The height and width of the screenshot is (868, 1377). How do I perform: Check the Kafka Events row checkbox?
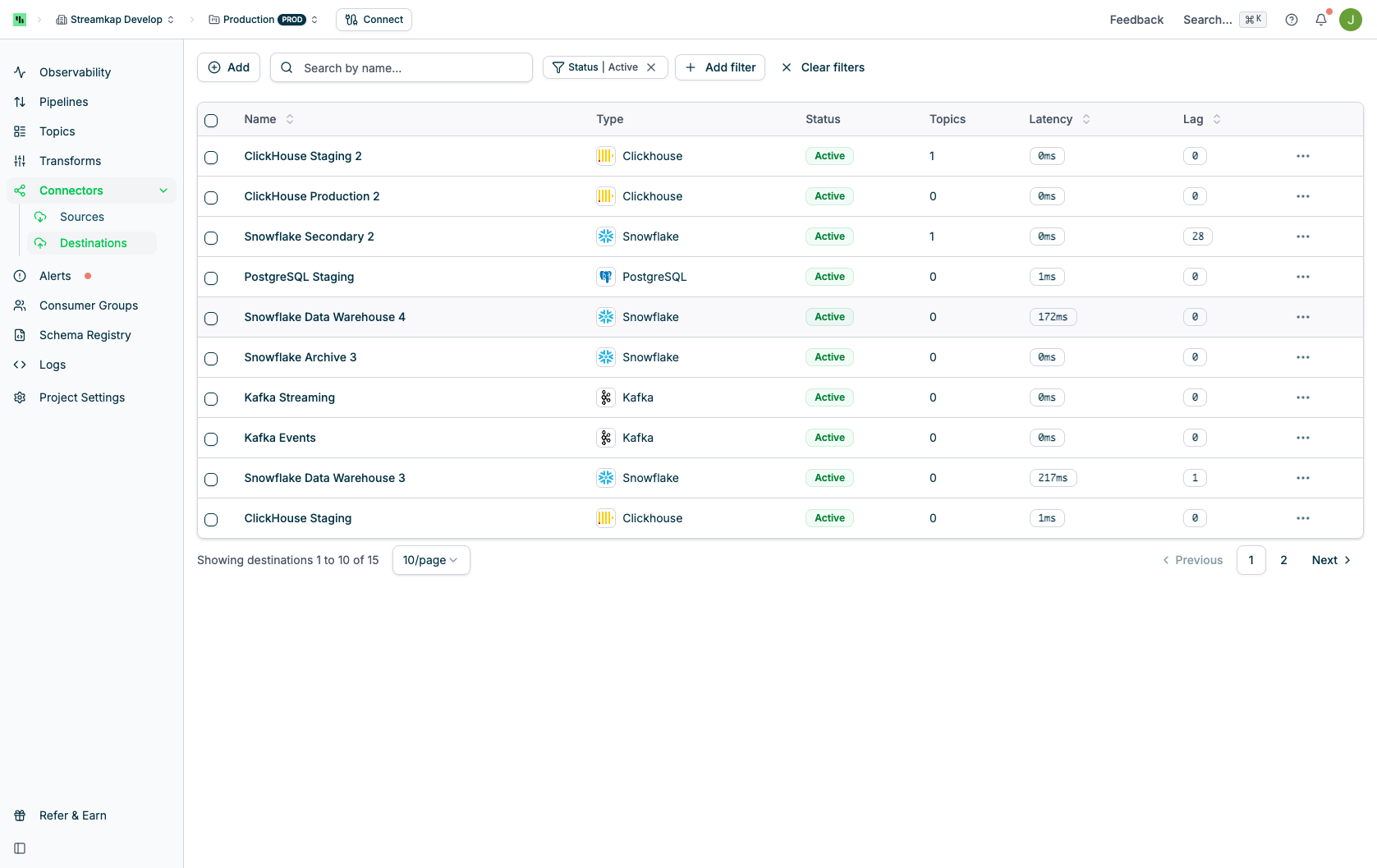211,439
